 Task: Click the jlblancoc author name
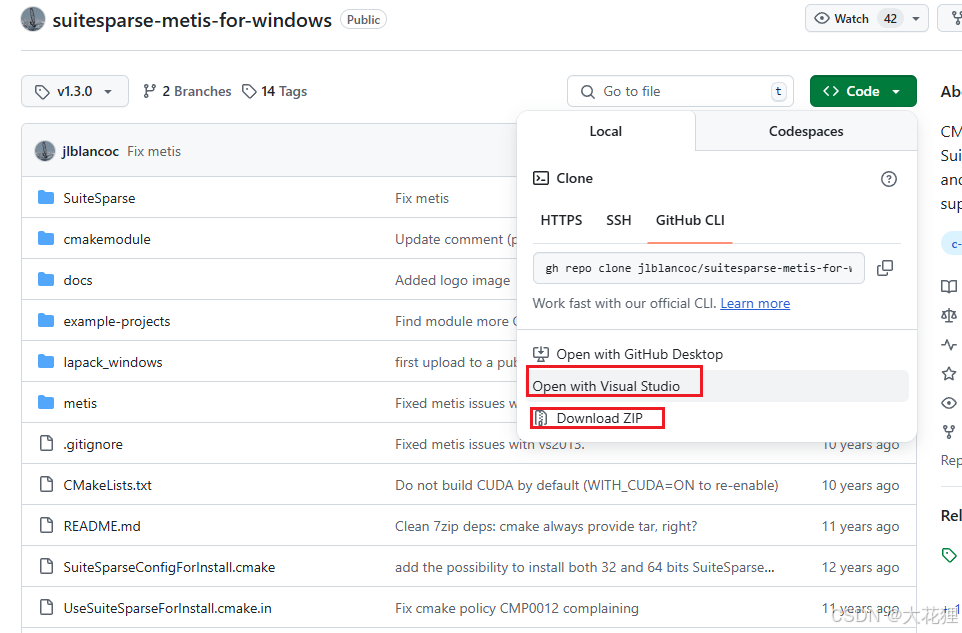tap(90, 152)
